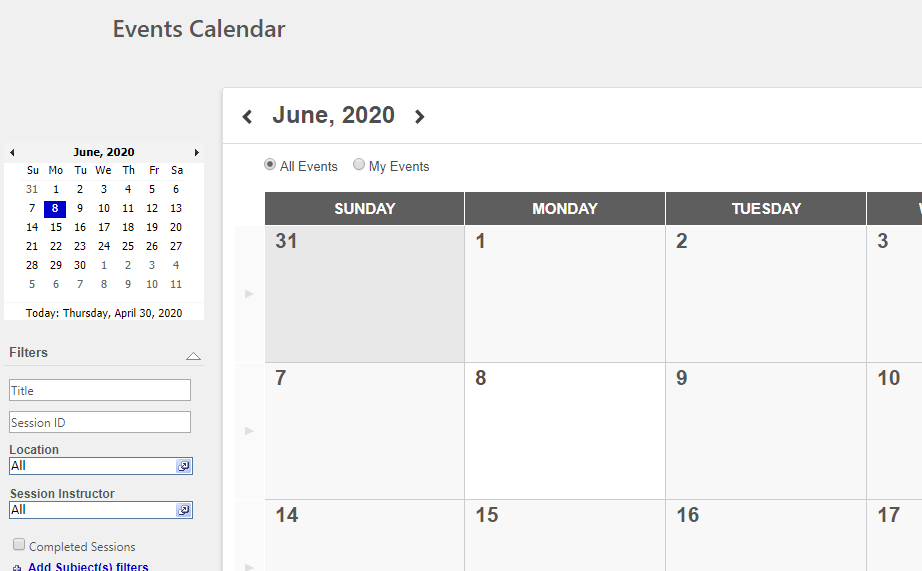Select day 15 in the mini calendar
Image resolution: width=922 pixels, height=571 pixels.
click(56, 227)
